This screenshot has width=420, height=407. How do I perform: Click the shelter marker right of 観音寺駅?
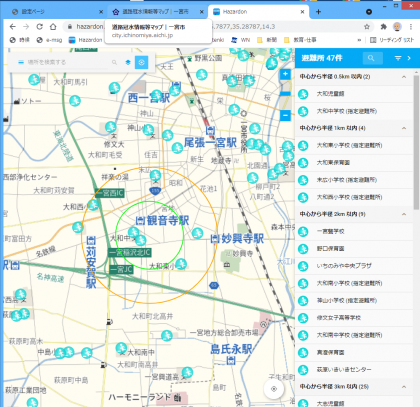pyautogui.click(x=197, y=233)
